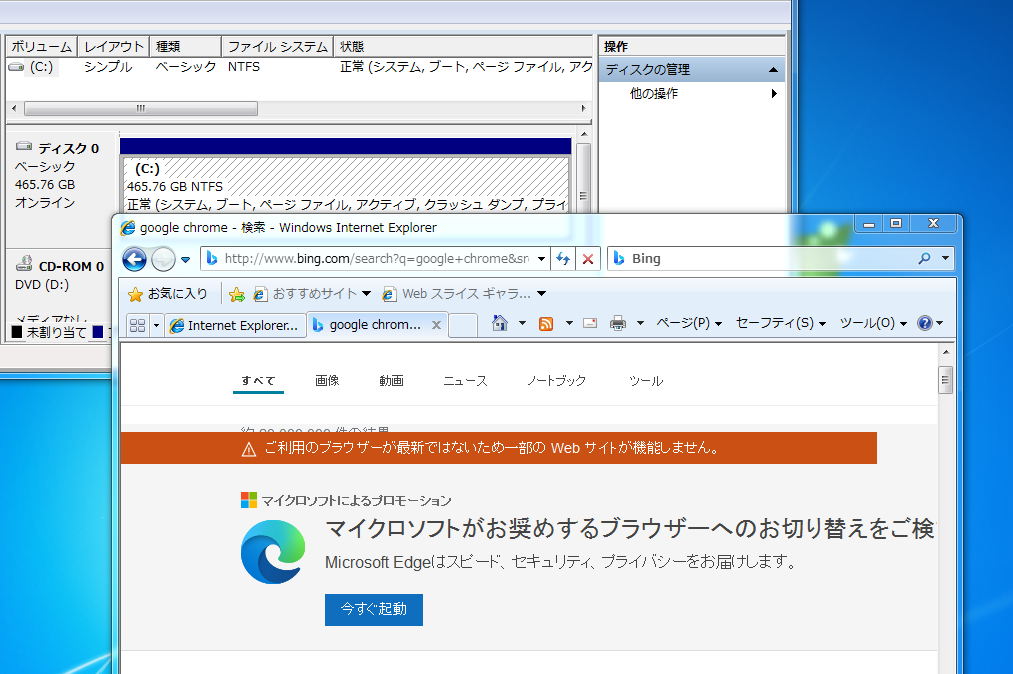The height and width of the screenshot is (674, 1013).
Task: Click the address bar URL field
Action: click(x=375, y=258)
